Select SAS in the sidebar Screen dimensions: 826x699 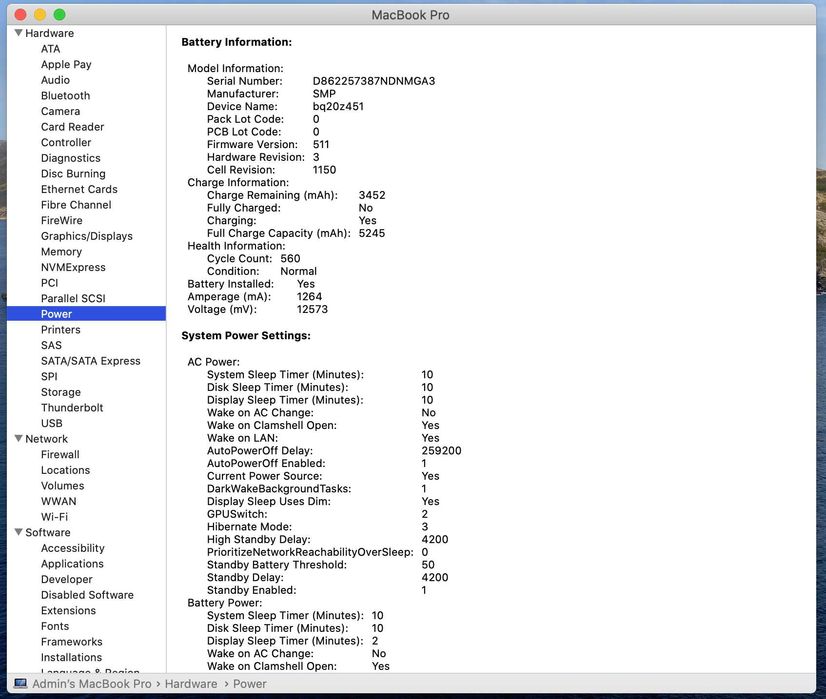pos(51,345)
